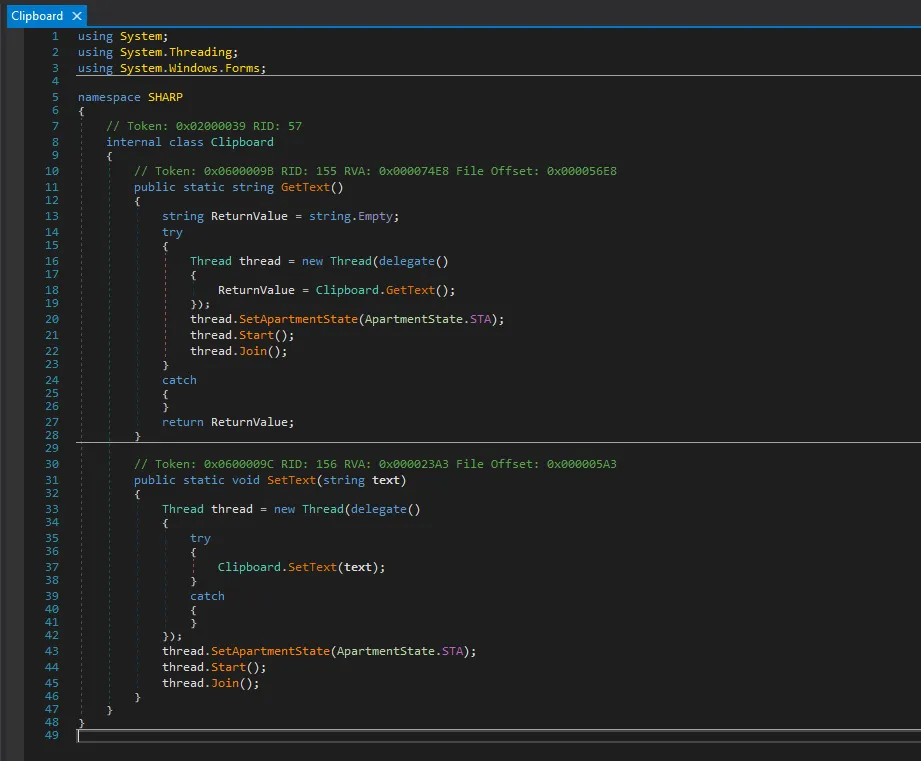Click line number 1 in the gutter

tap(55, 36)
